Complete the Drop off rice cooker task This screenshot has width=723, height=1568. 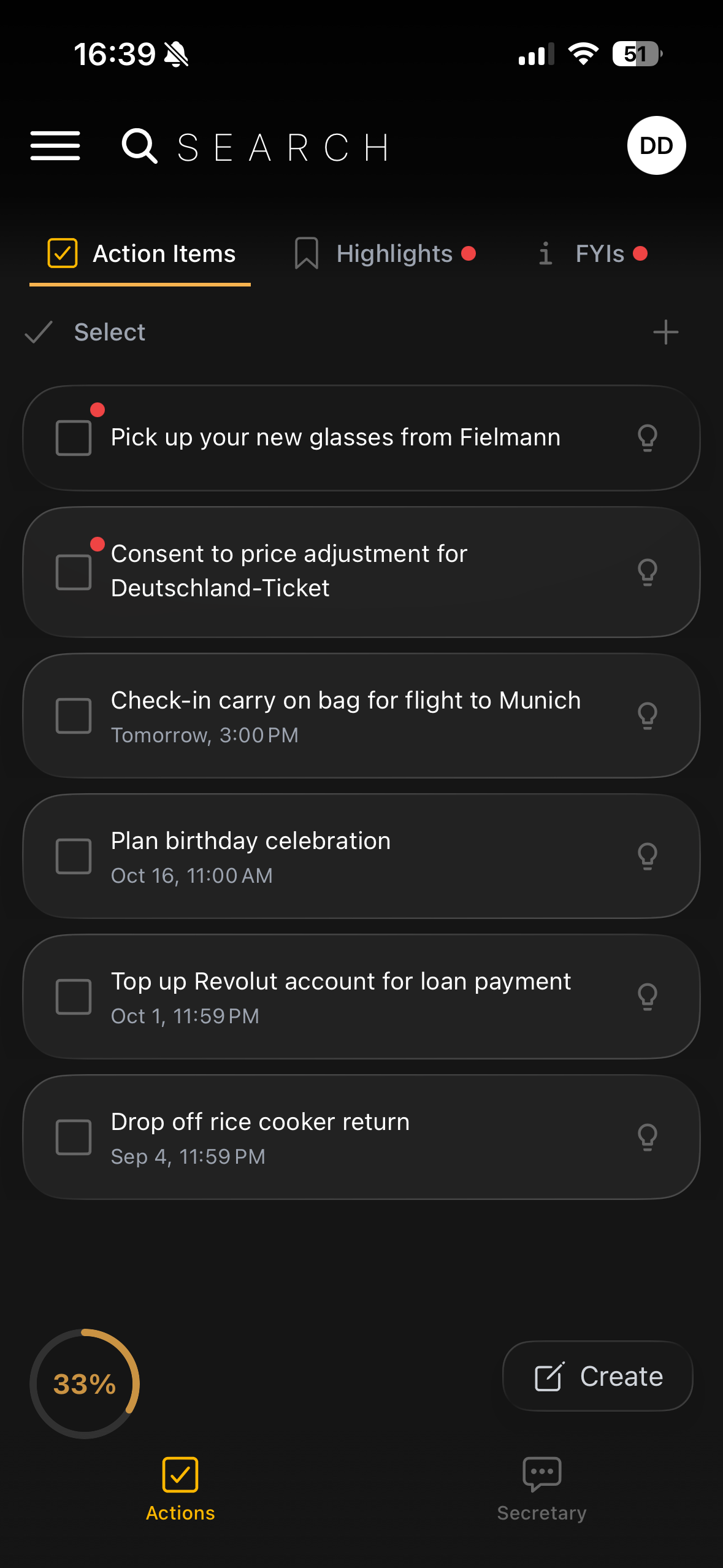pos(74,1137)
